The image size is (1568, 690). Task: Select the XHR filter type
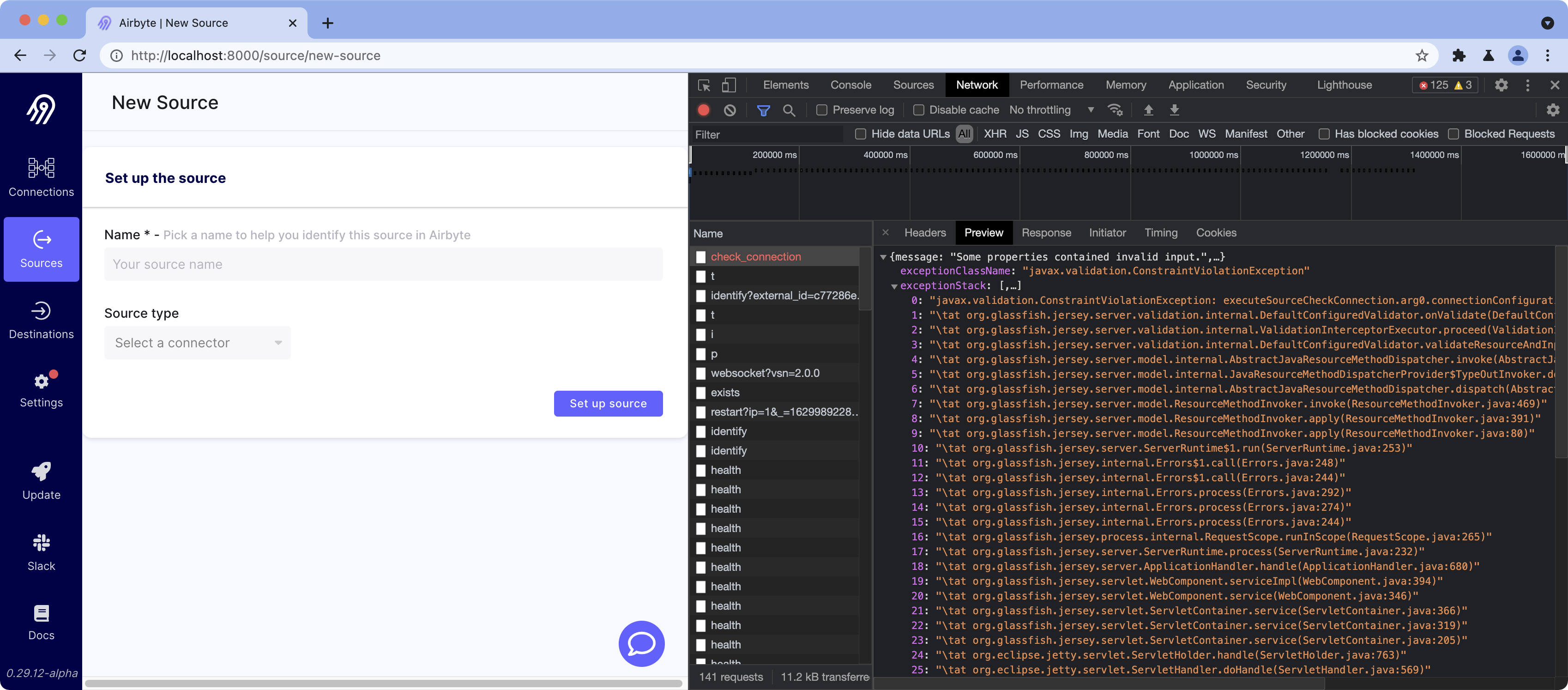coord(995,134)
